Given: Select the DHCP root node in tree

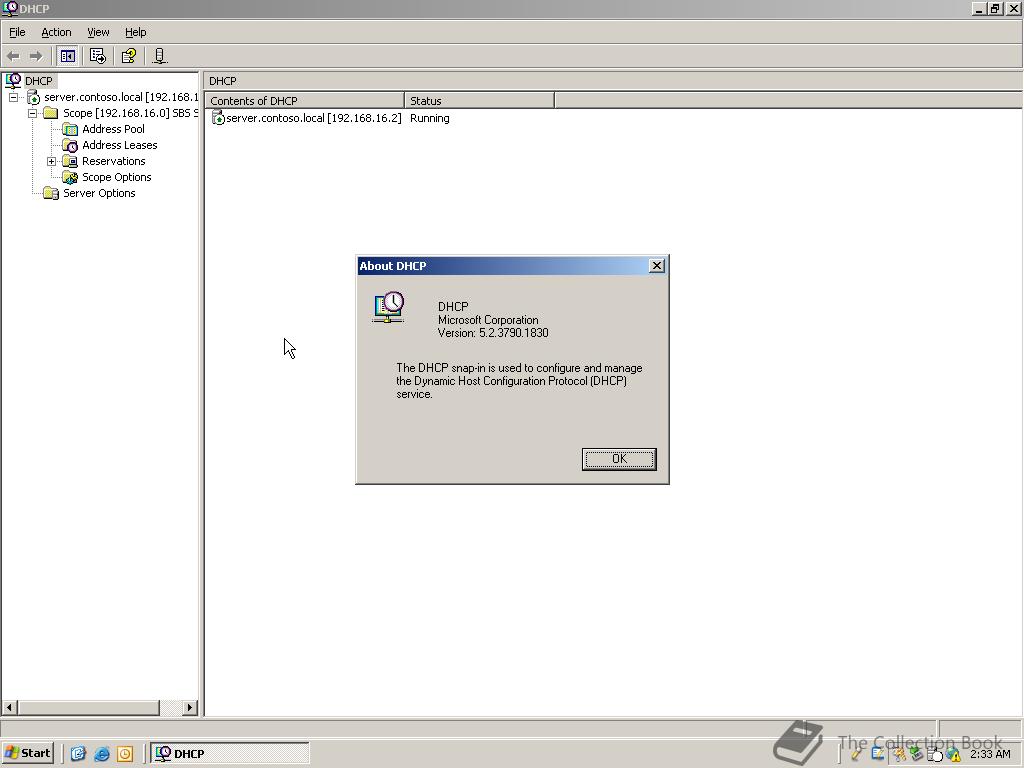Looking at the screenshot, I should pos(39,81).
